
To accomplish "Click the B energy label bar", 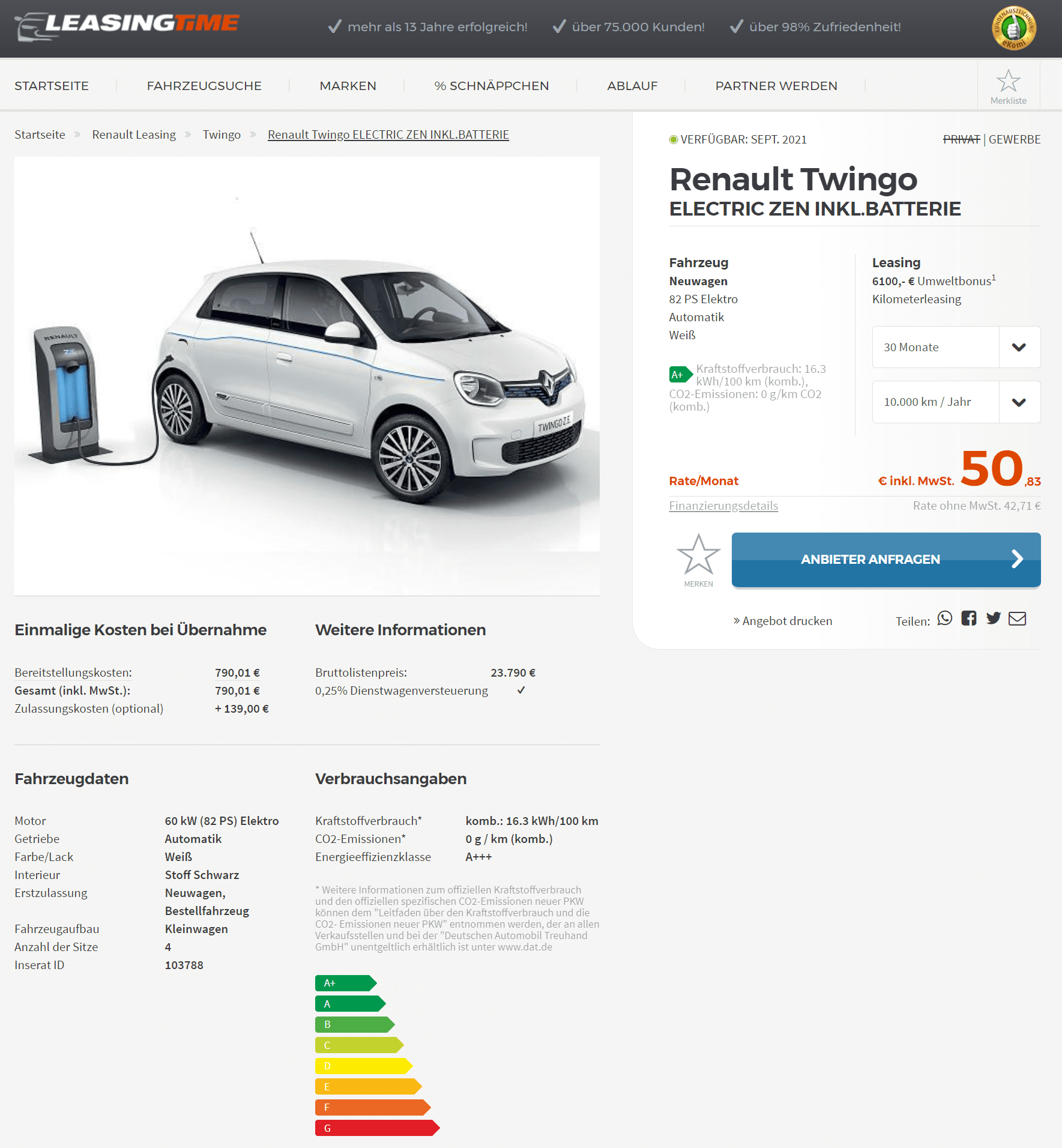I will click(x=355, y=1024).
